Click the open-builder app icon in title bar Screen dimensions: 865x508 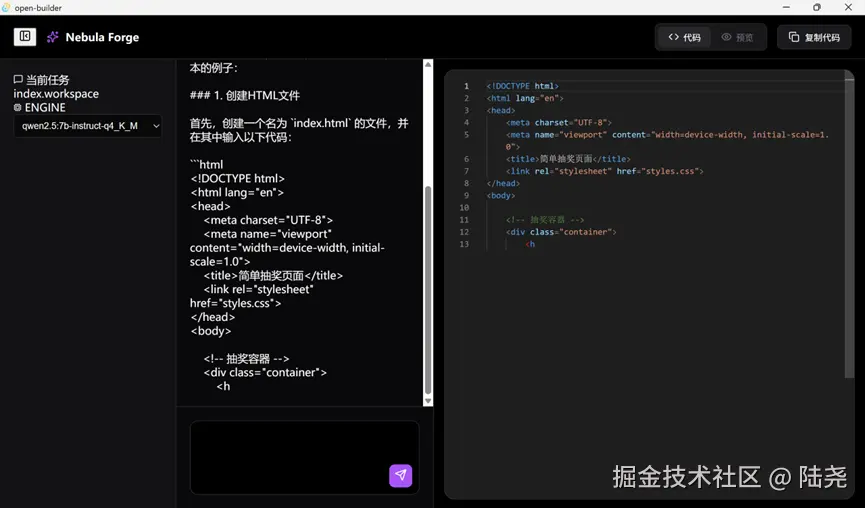point(6,8)
